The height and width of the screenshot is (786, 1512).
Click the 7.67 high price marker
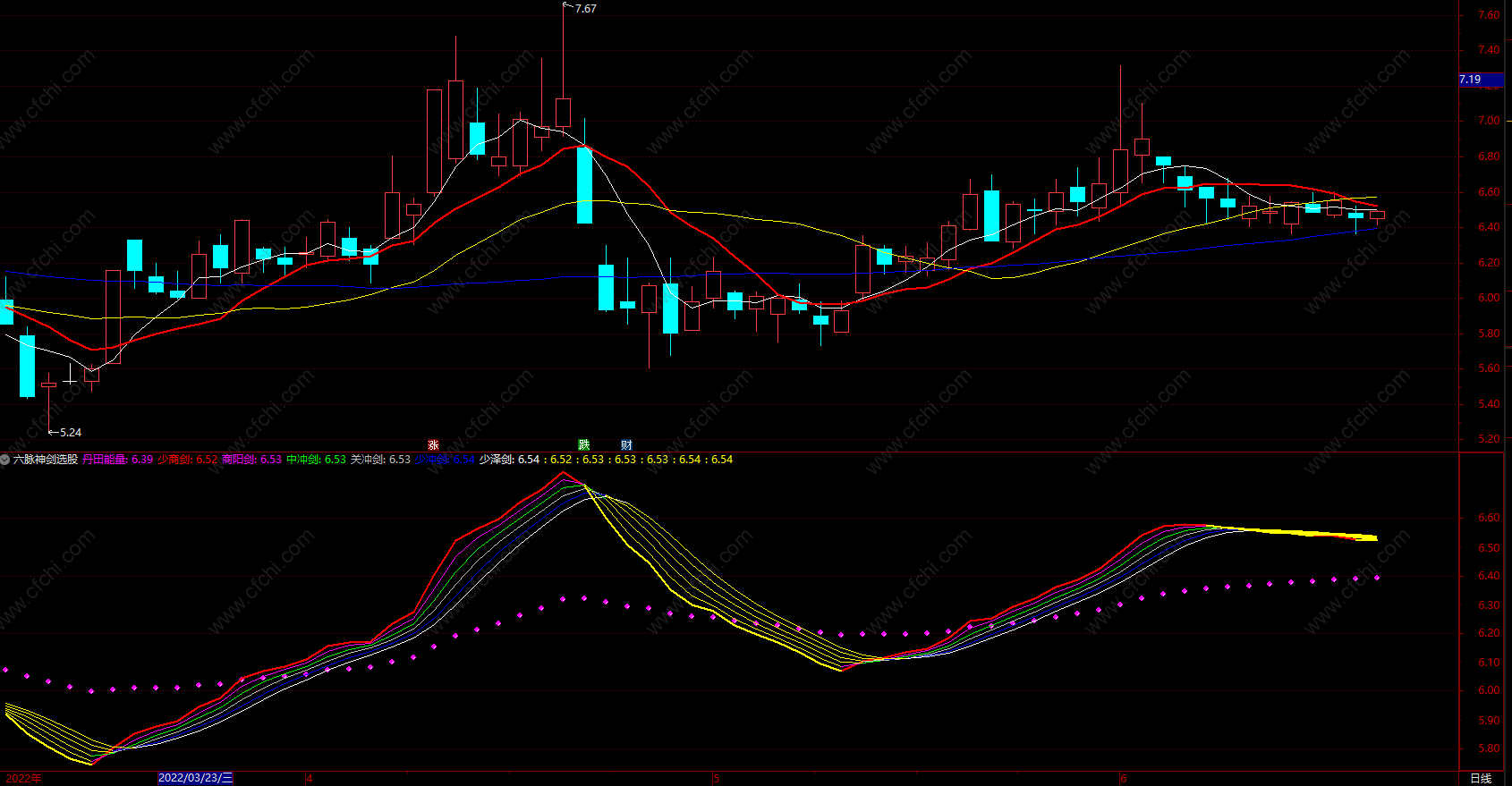pyautogui.click(x=585, y=9)
